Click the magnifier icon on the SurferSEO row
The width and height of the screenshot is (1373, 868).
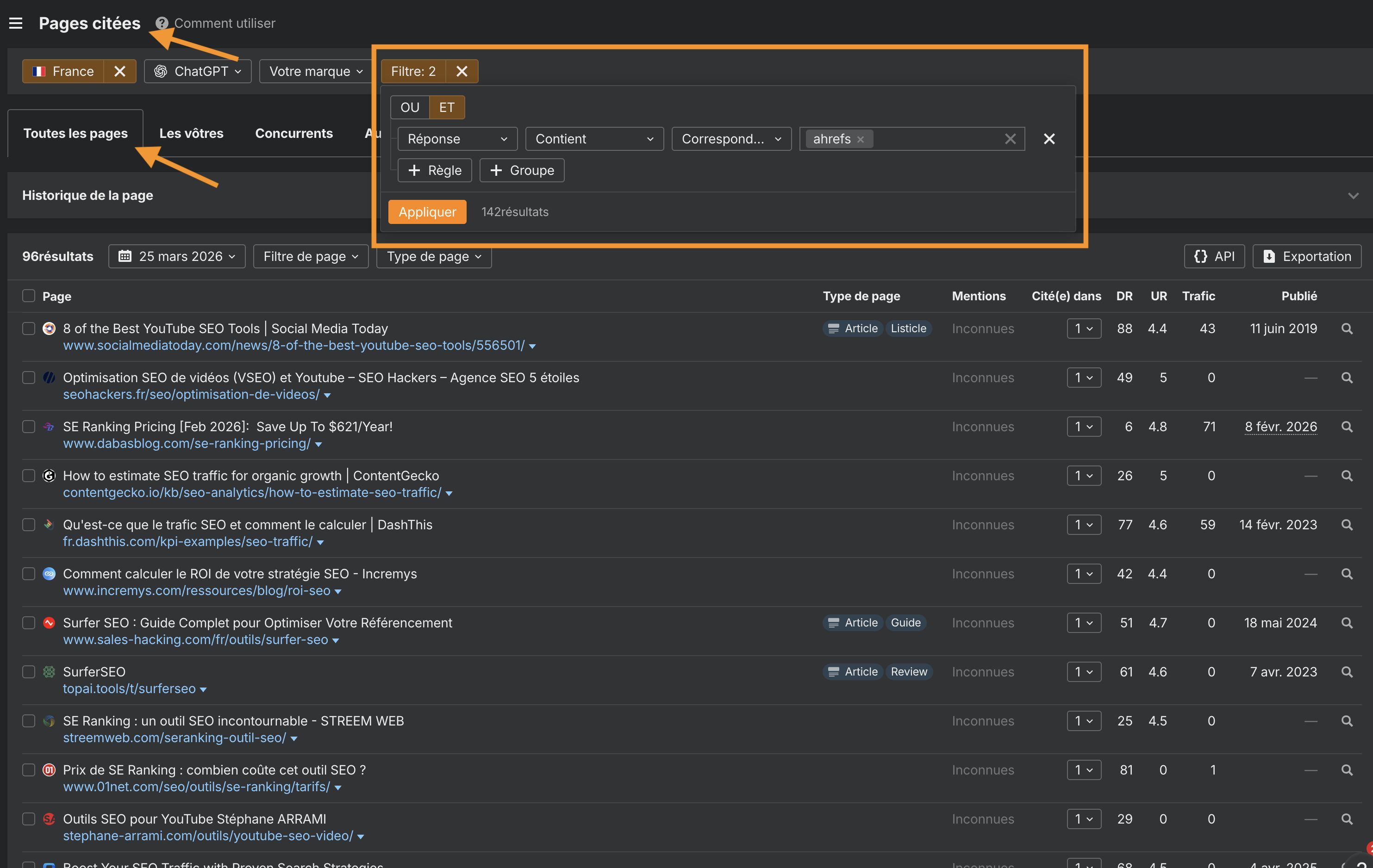tap(1348, 671)
